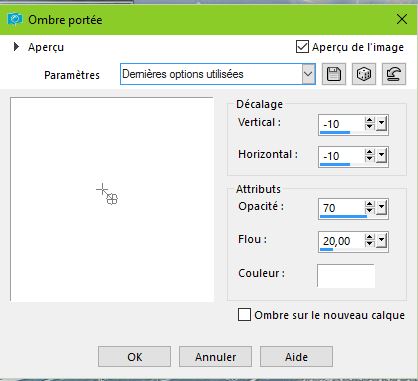
Task: Toggle the Aperçu de l'image checkbox
Action: 302,47
